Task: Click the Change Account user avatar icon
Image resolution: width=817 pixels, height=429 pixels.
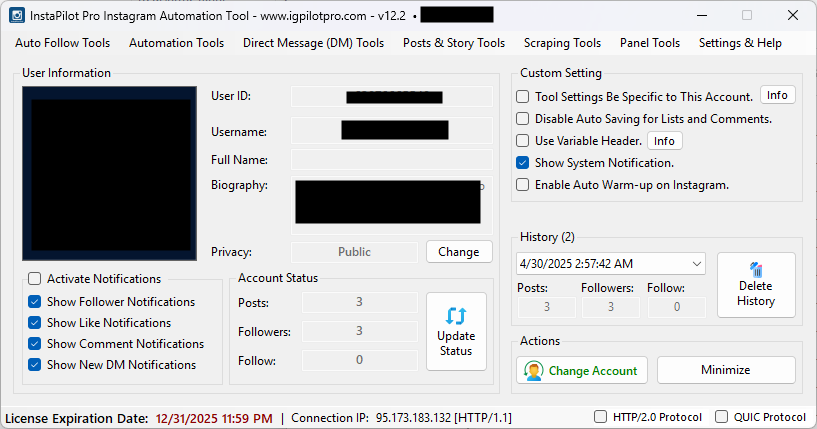Action: tap(534, 371)
